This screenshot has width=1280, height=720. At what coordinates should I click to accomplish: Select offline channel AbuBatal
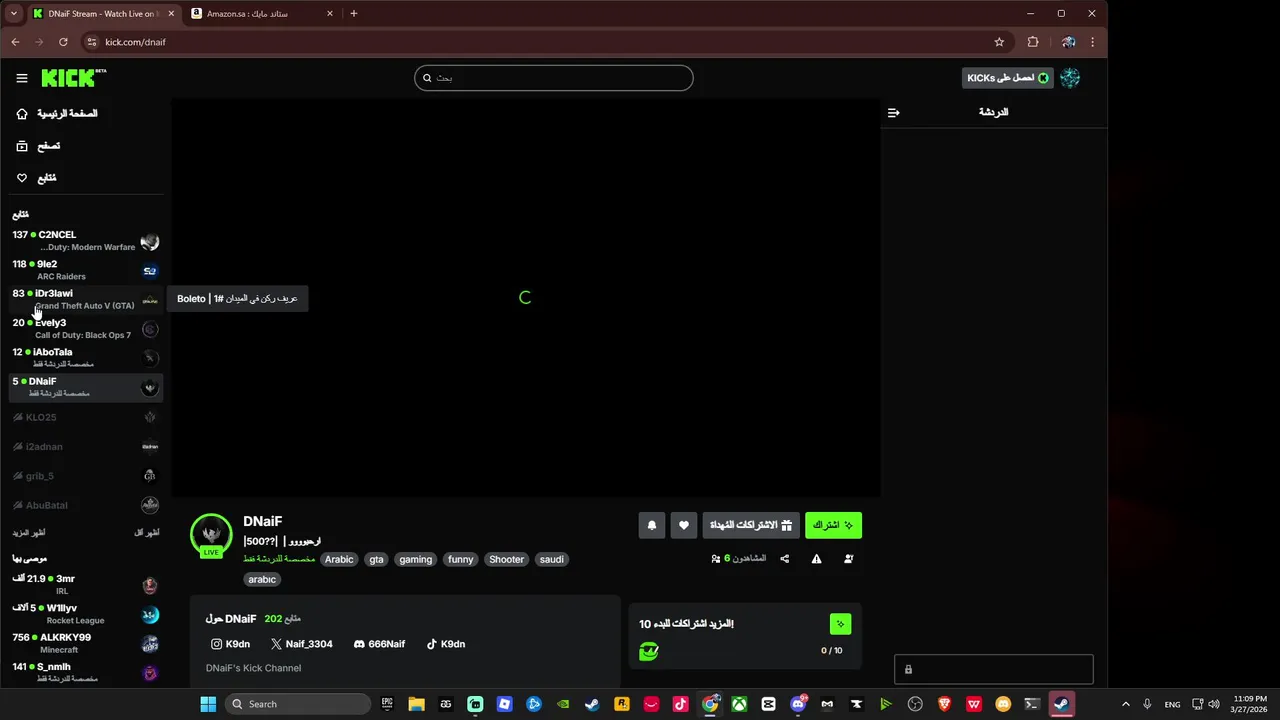point(86,505)
